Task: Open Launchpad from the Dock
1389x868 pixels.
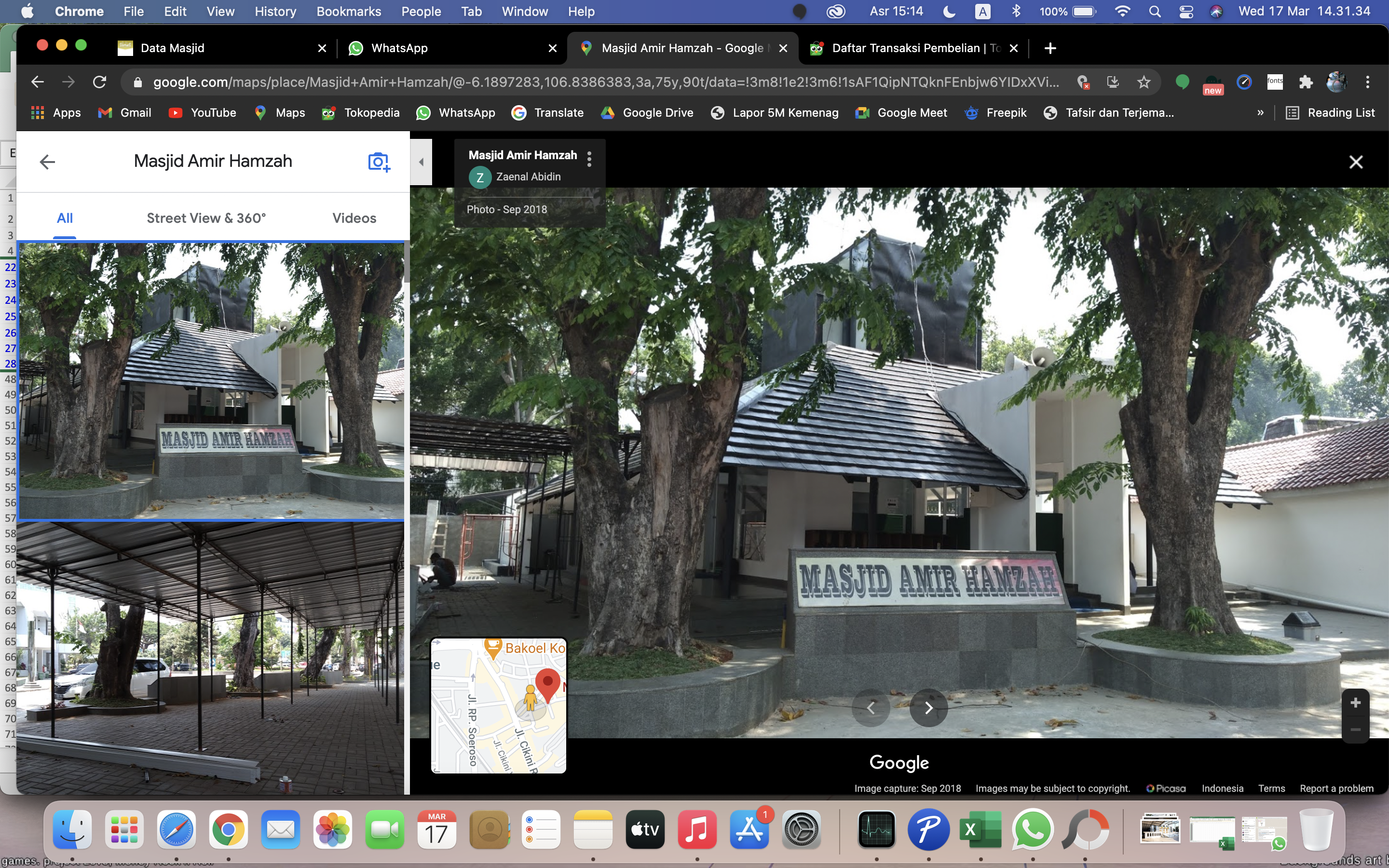Action: coord(124,829)
